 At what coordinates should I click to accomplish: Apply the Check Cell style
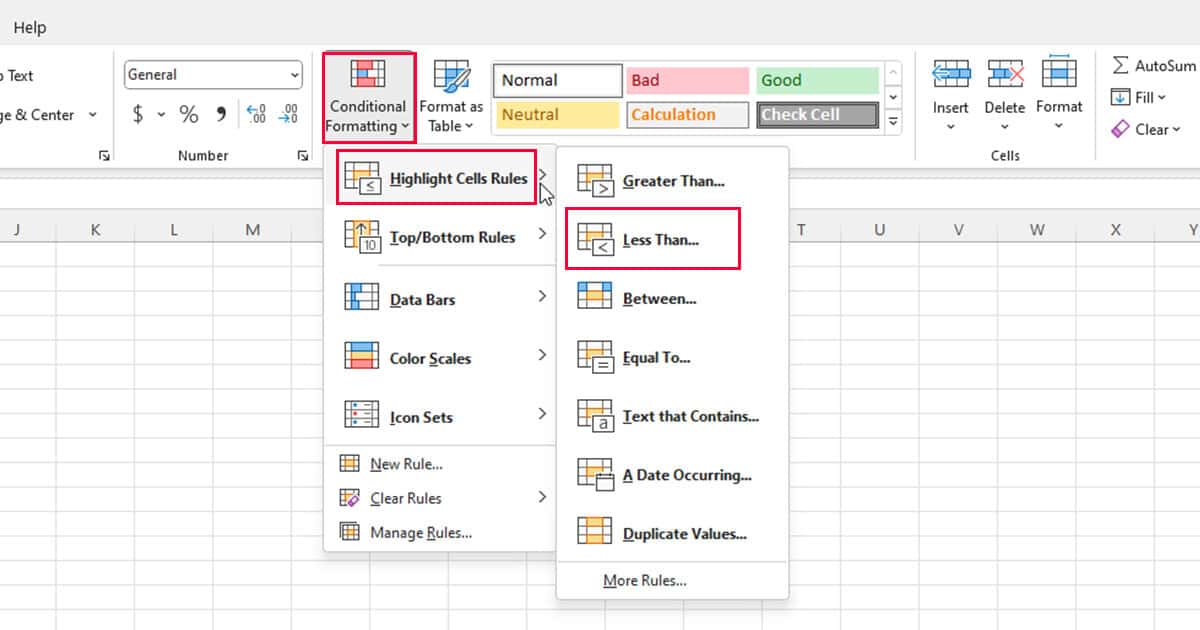point(817,115)
